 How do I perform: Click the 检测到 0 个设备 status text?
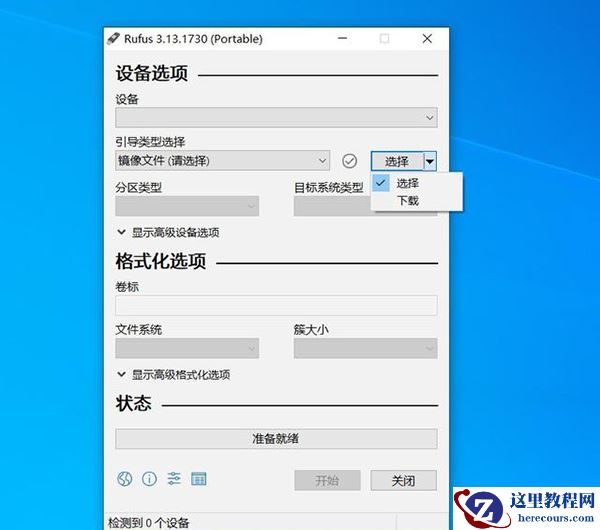click(x=148, y=522)
